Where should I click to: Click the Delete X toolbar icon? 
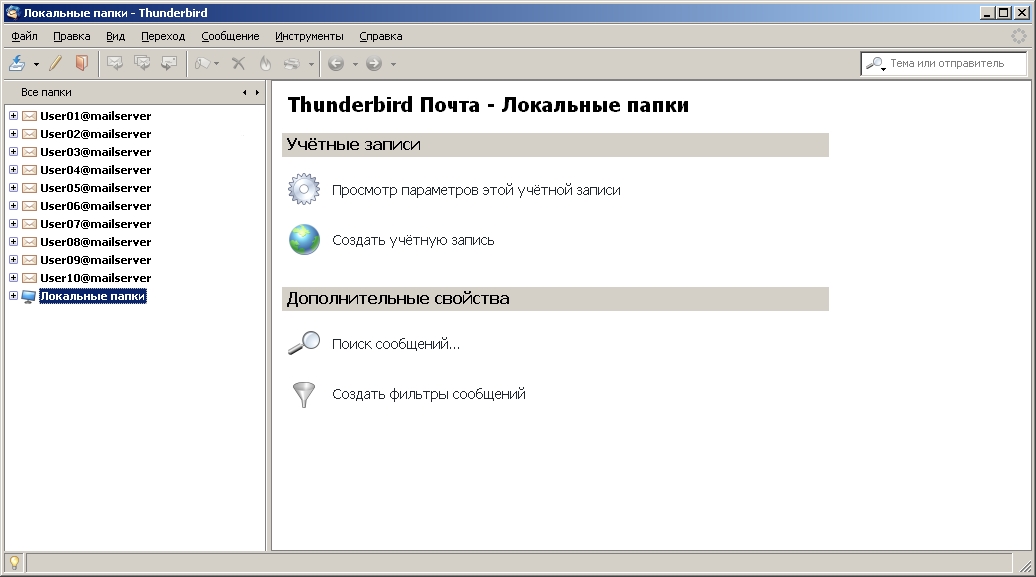239,63
